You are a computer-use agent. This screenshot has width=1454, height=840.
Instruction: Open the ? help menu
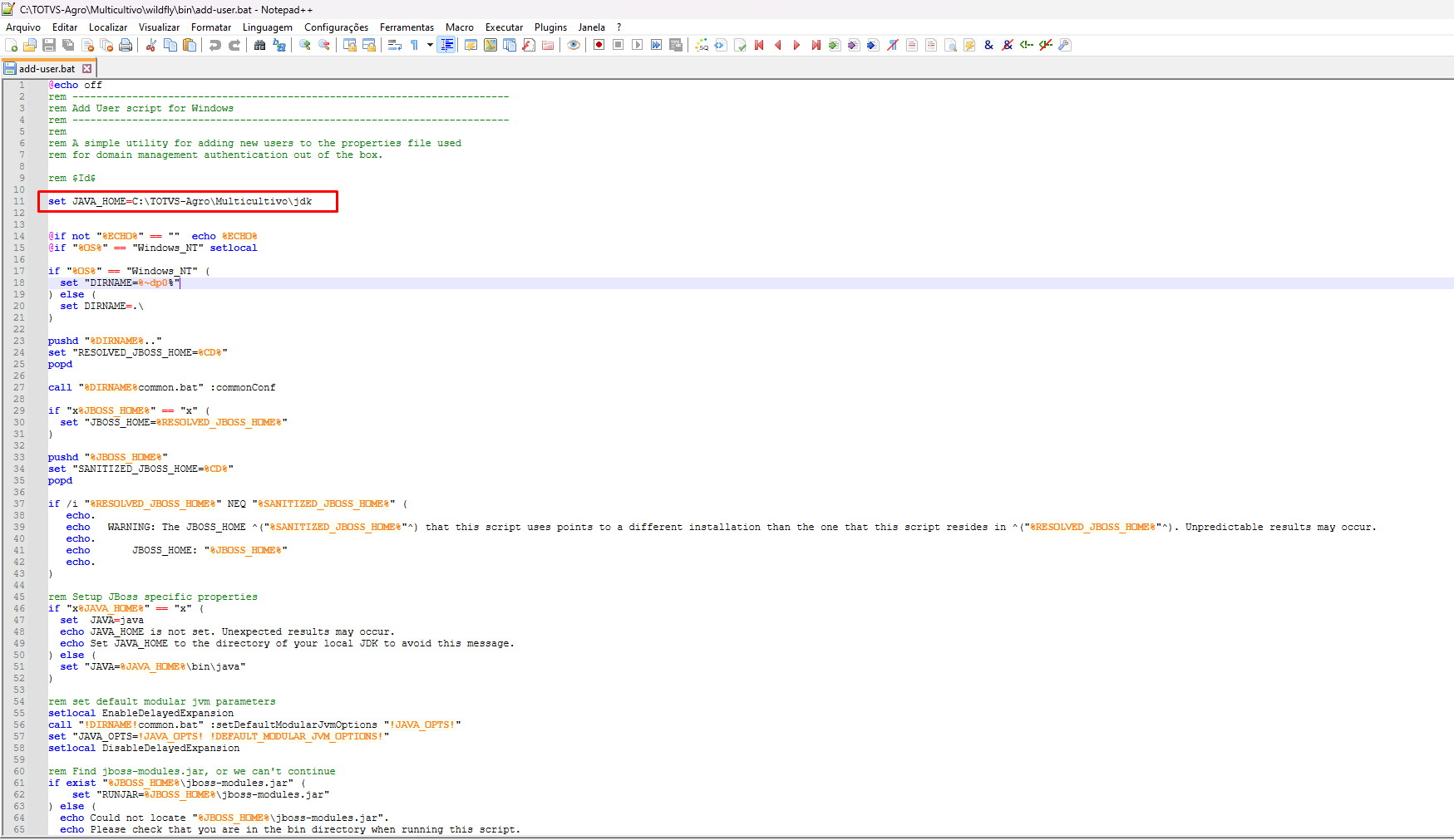619,27
